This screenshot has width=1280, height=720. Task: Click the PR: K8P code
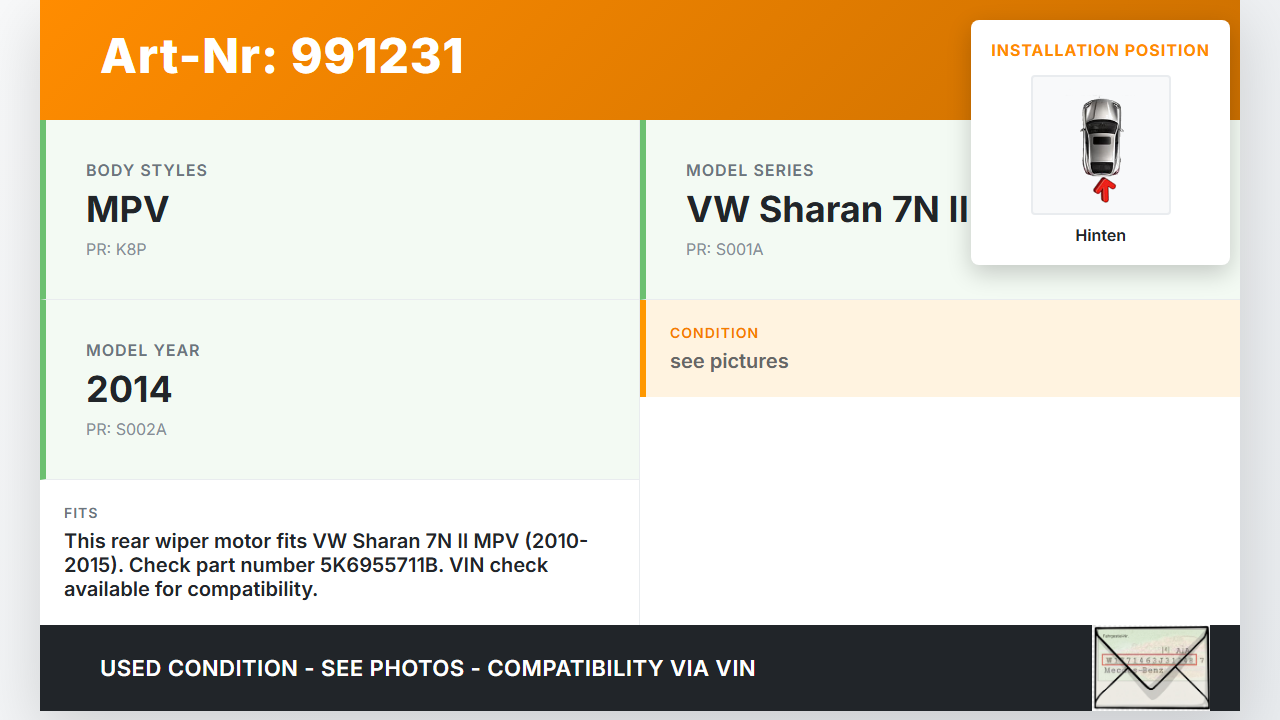point(116,250)
